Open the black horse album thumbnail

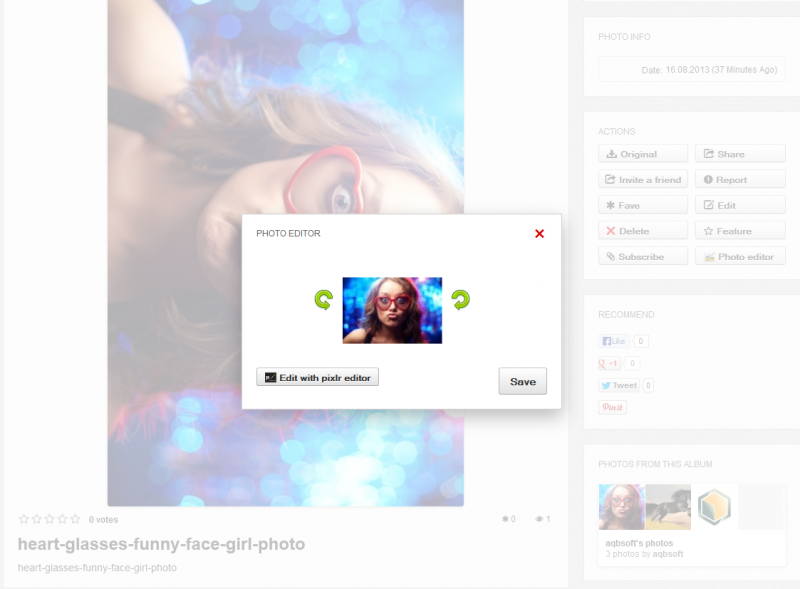pos(668,507)
